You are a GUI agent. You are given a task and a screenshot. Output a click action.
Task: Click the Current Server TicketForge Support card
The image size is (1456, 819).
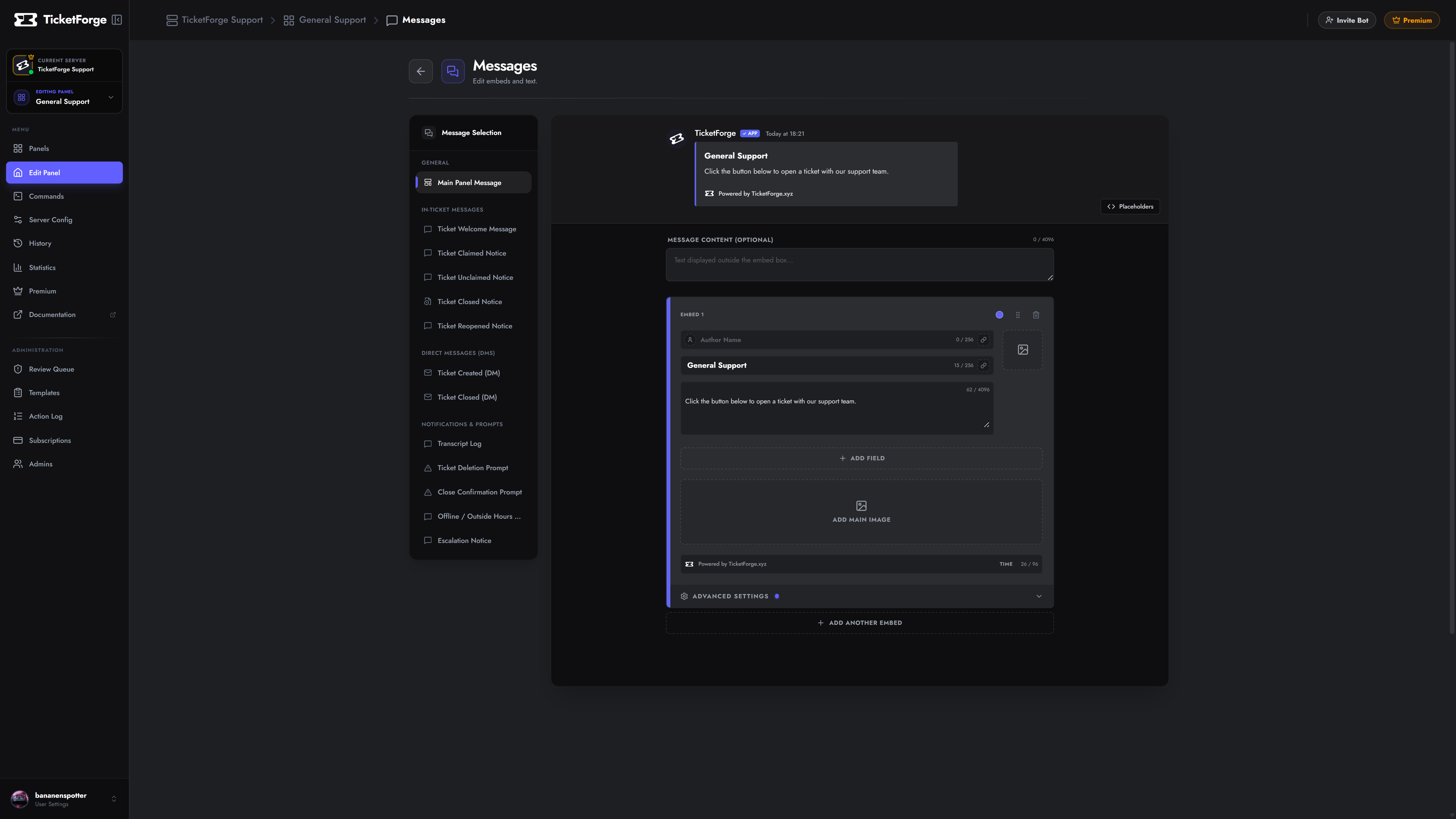point(64,65)
